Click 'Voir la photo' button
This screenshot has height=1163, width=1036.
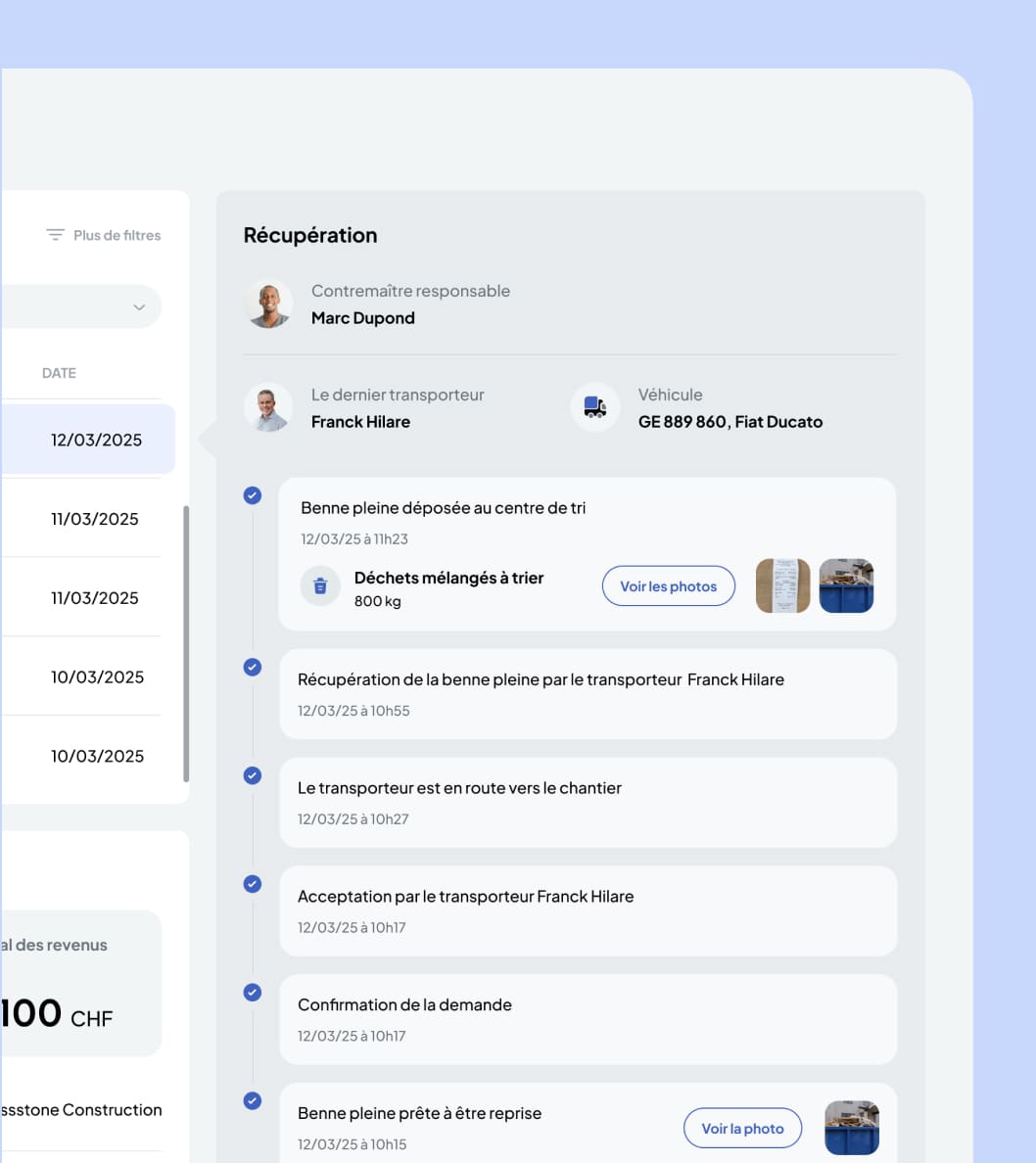tap(742, 1128)
